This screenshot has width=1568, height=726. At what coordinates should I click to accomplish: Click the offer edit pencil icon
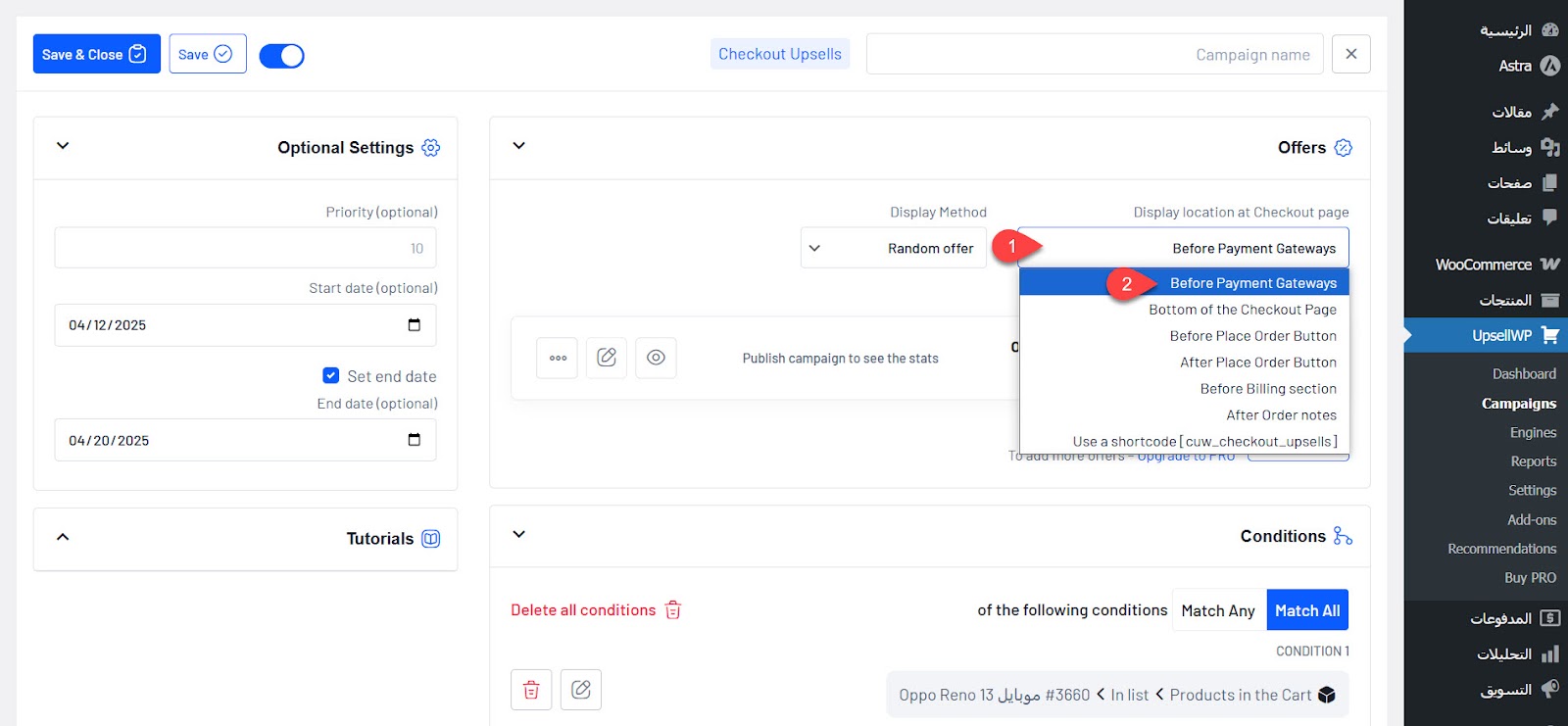pos(607,358)
